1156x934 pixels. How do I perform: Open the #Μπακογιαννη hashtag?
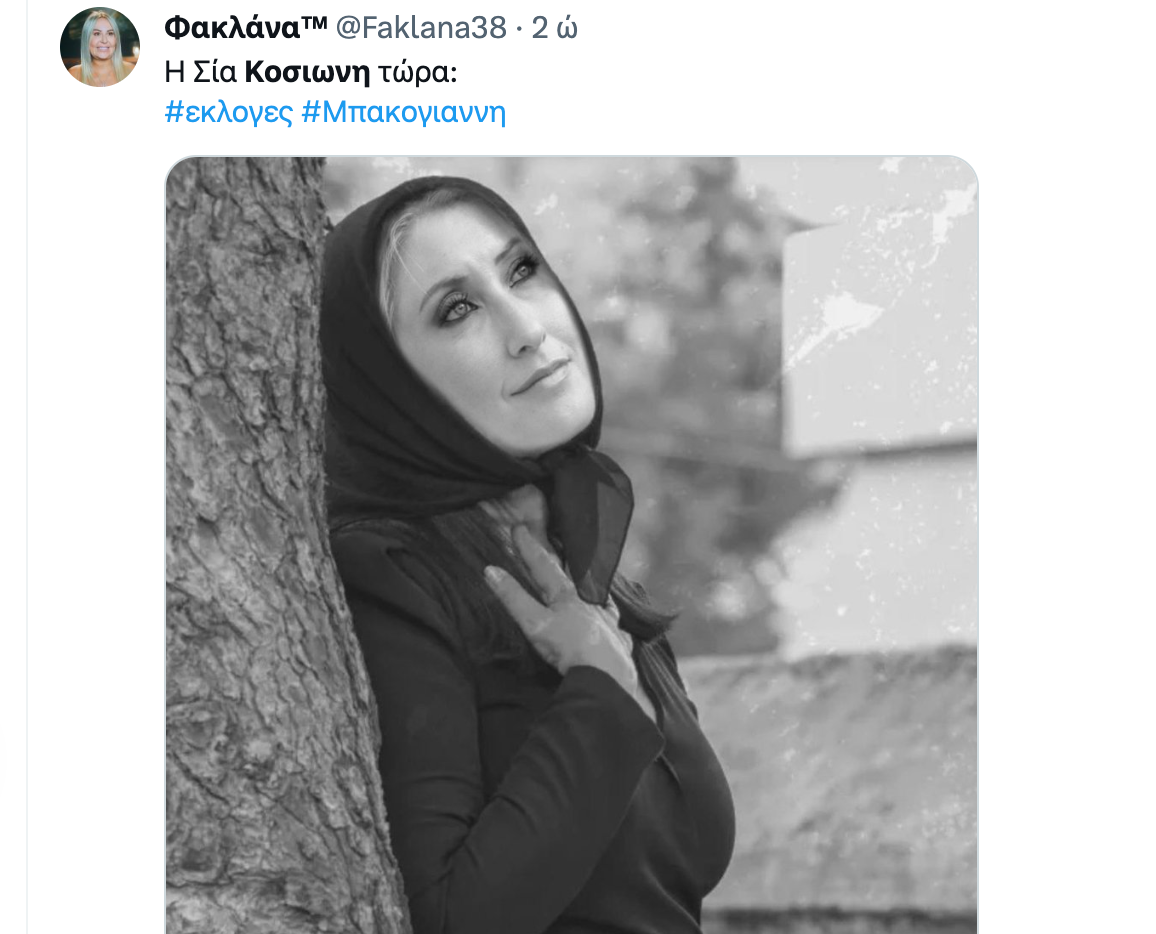coord(404,112)
